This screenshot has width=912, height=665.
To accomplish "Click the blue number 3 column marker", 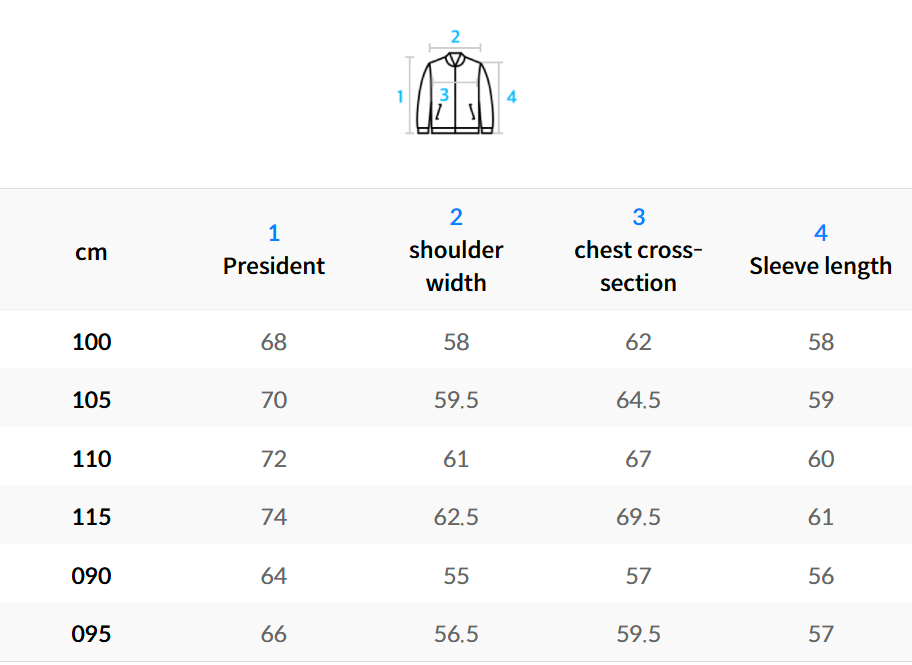I will [x=638, y=217].
